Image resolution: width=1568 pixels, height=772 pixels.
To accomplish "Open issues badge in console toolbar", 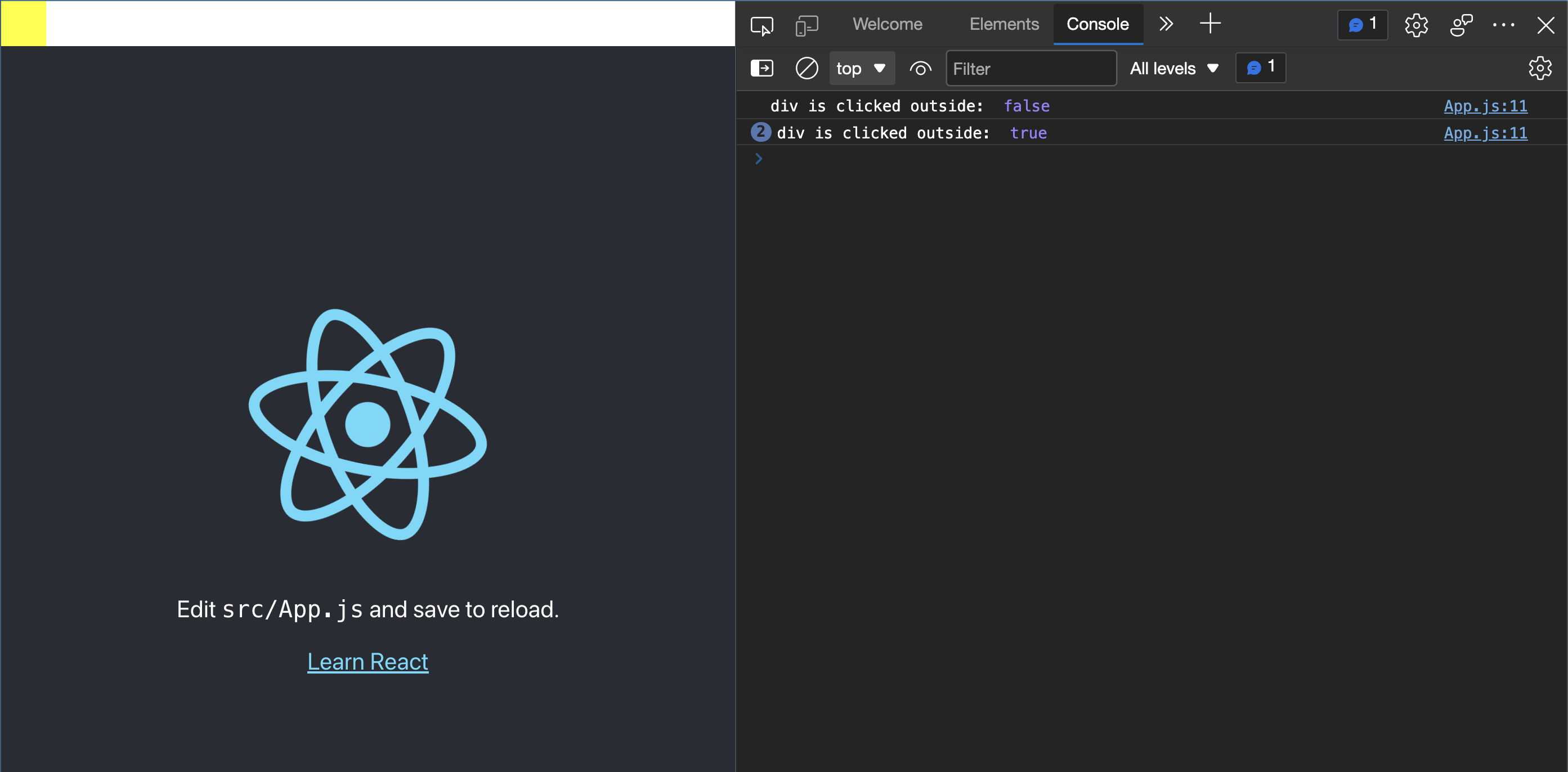I will tap(1260, 68).
